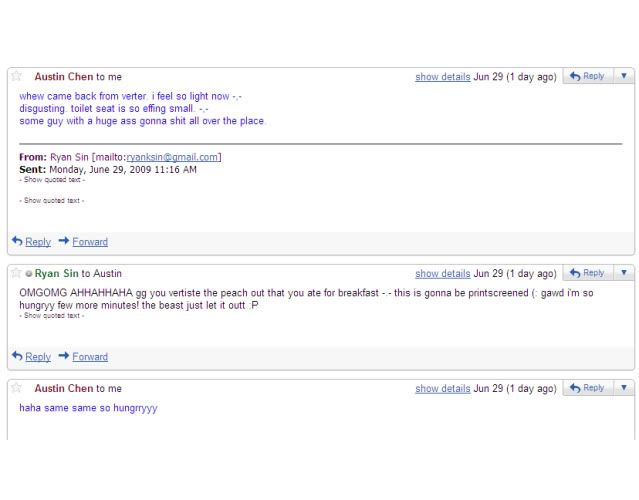Star the first Austin Chen message
This screenshot has width=639, height=500.
click(16, 76)
